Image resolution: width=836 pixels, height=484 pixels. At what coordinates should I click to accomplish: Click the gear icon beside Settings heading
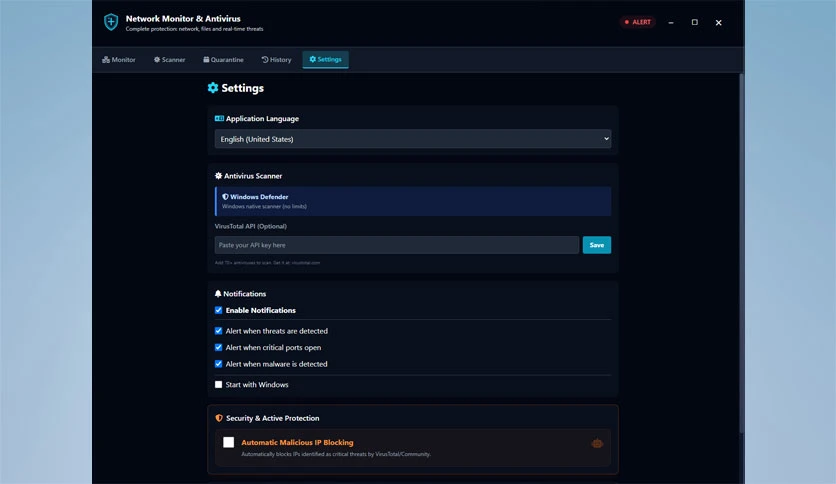tap(213, 87)
